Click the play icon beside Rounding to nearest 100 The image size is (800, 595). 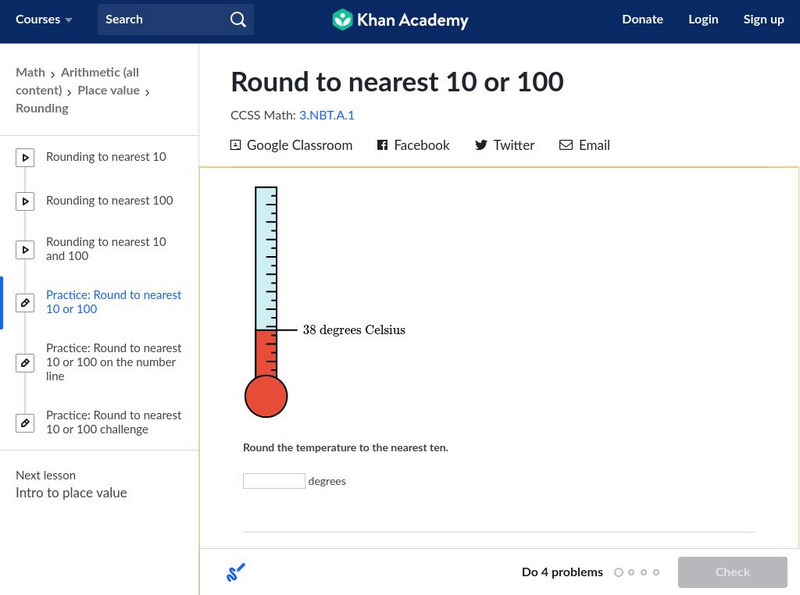pyautogui.click(x=25, y=201)
